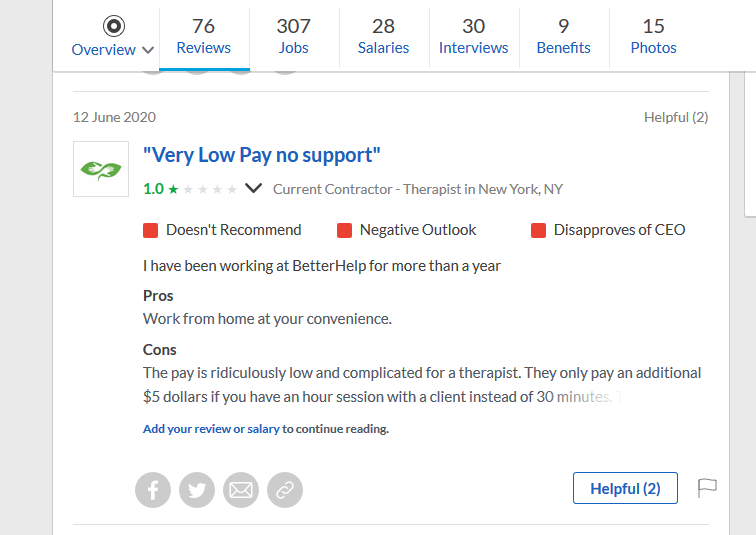View the Salaries tab
Screen dimensions: 756x535
coord(383,36)
